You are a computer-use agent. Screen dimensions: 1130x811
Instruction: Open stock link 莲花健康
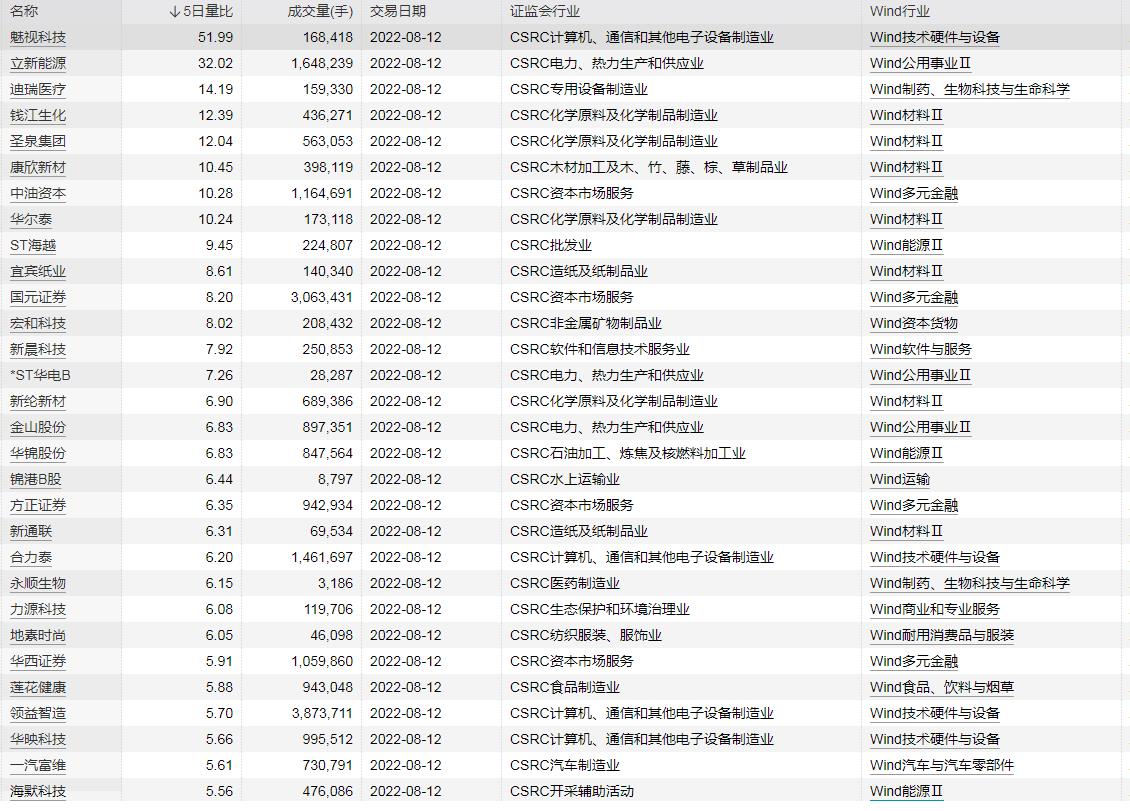pyautogui.click(x=38, y=687)
